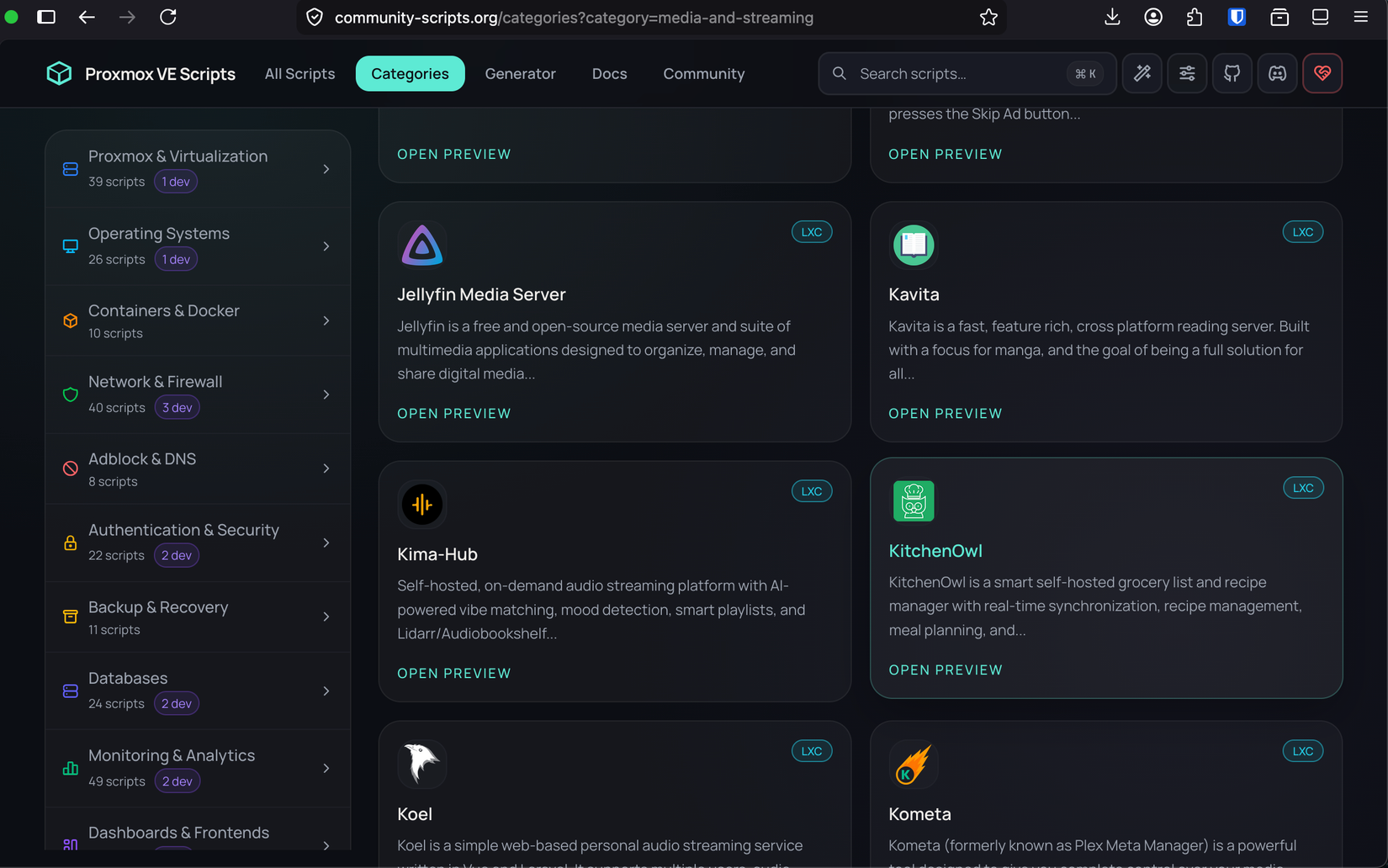Open the GitHub icon in navbar

pos(1232,73)
